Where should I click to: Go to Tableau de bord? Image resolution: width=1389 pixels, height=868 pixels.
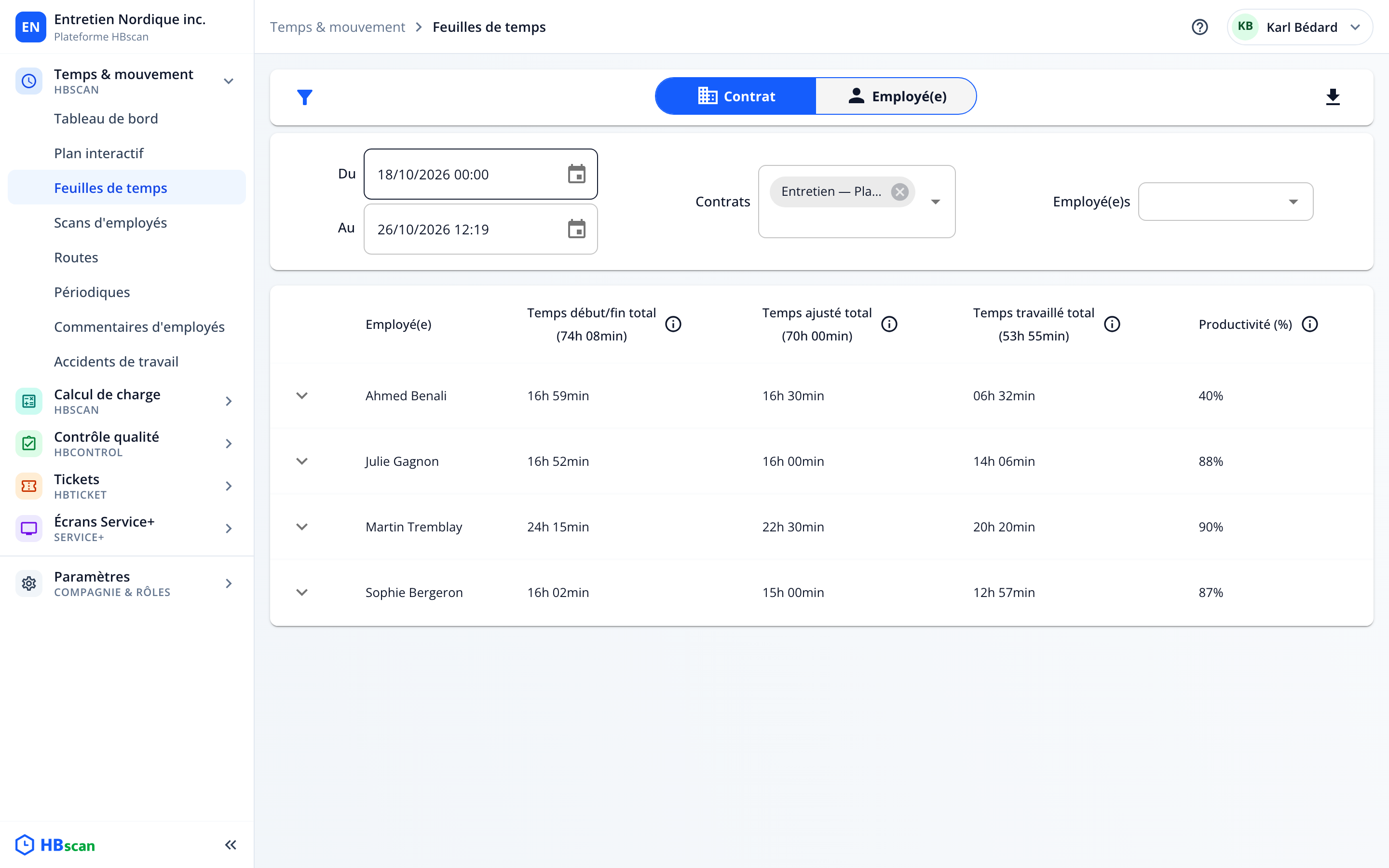click(x=127, y=118)
